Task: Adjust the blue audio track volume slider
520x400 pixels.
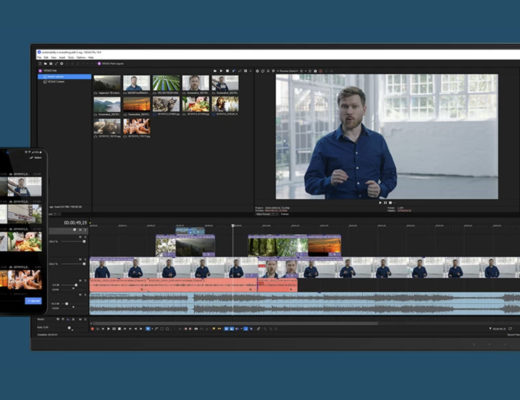Action: pos(66,304)
